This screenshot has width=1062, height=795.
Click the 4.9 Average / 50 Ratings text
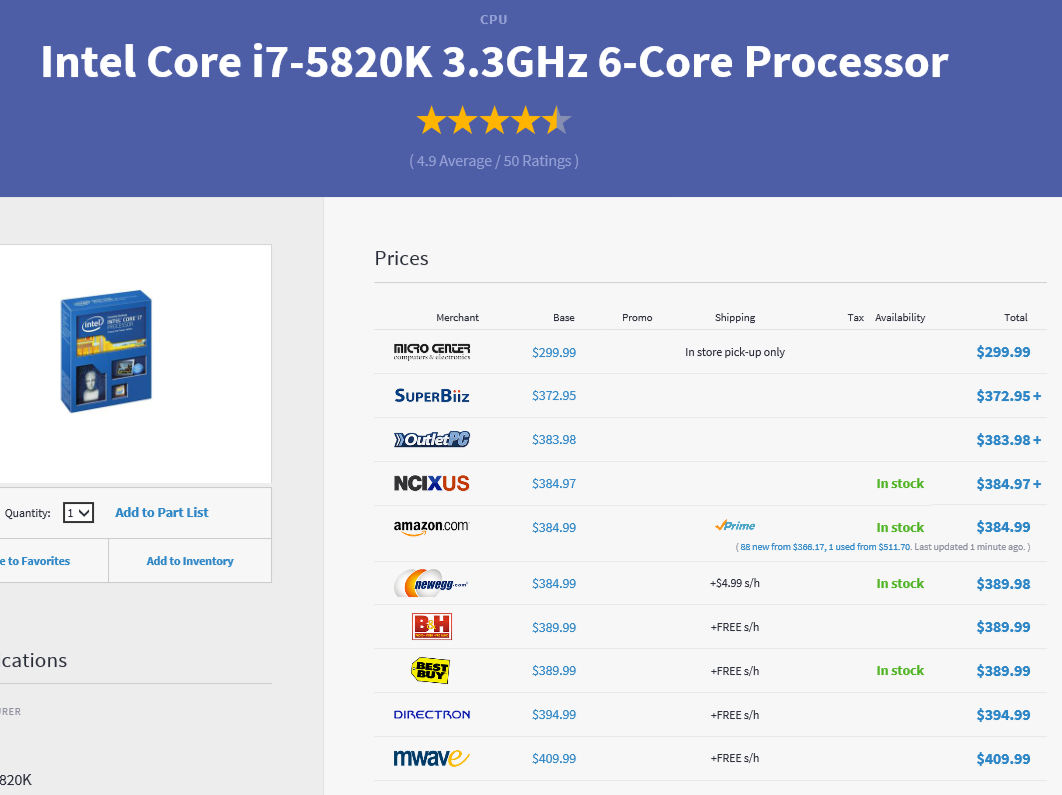coord(494,161)
